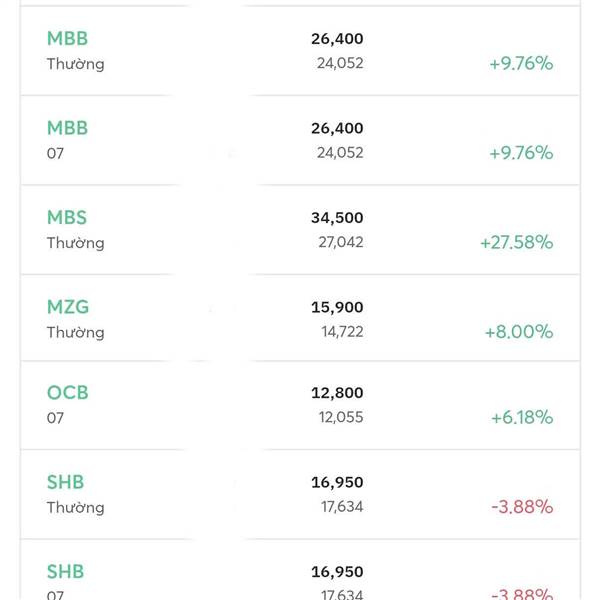Select the +6.18% change for OCB
This screenshot has height=600, width=600.
[x=521, y=418]
